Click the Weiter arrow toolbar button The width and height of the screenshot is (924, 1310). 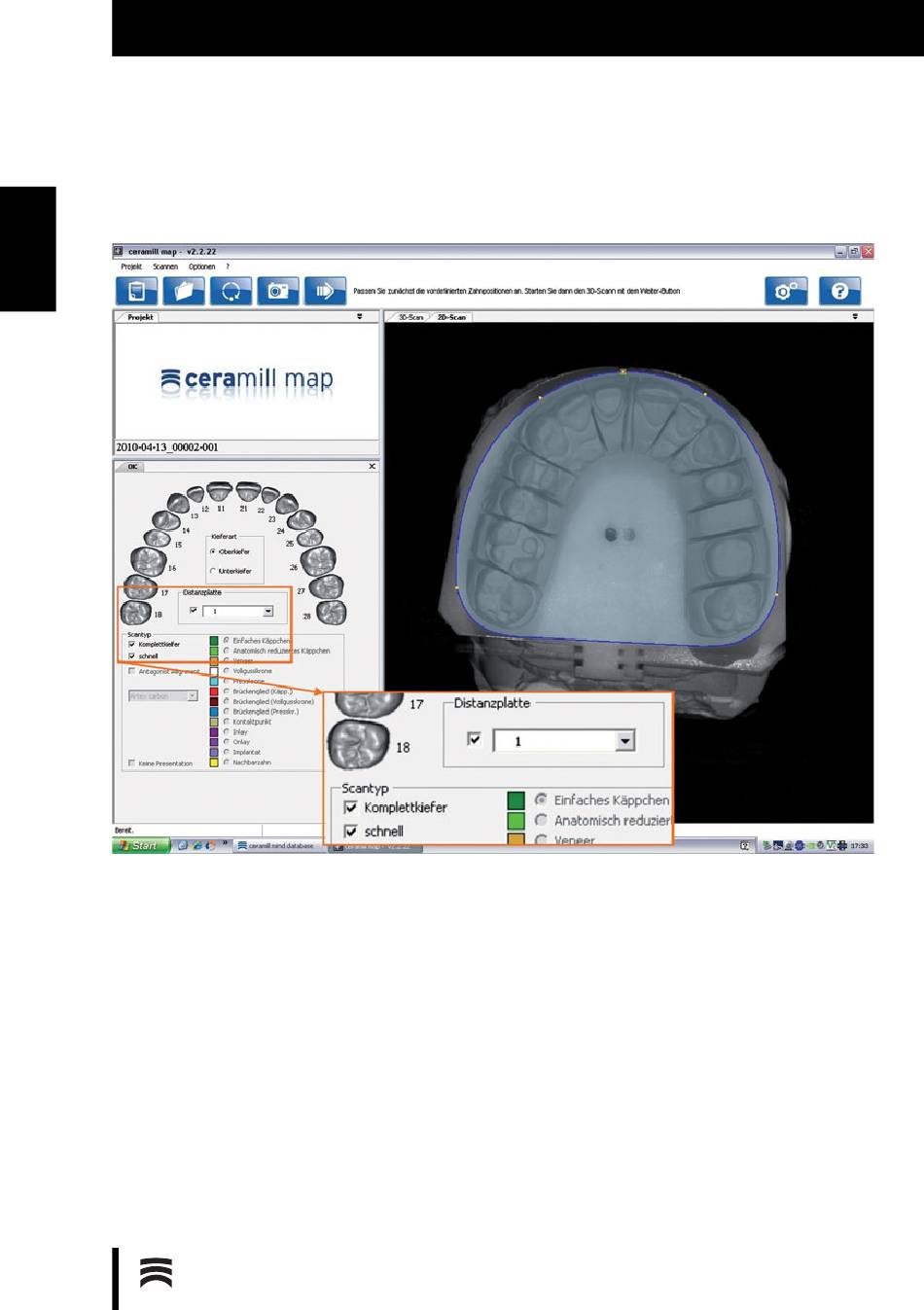(x=325, y=291)
